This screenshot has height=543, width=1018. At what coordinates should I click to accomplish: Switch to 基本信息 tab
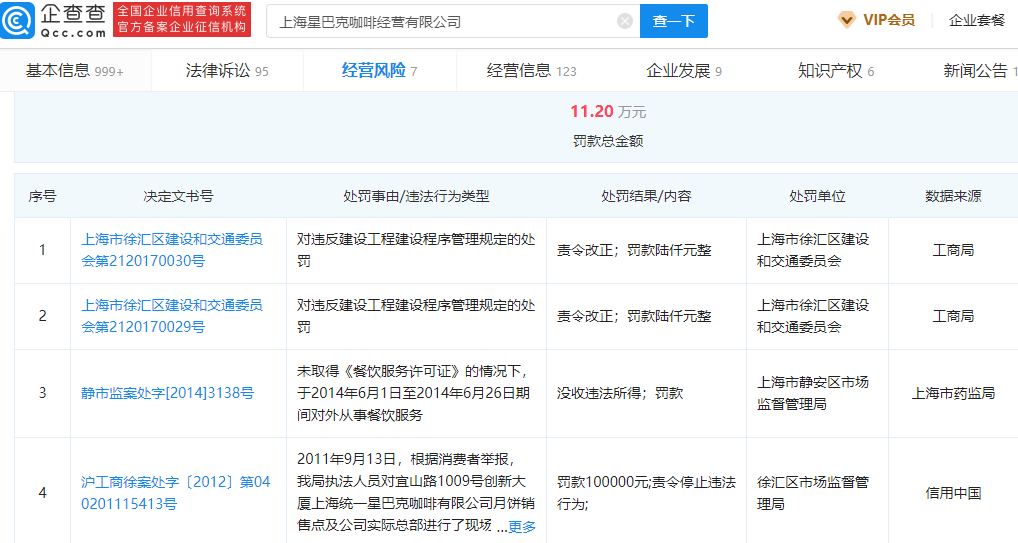(75, 71)
